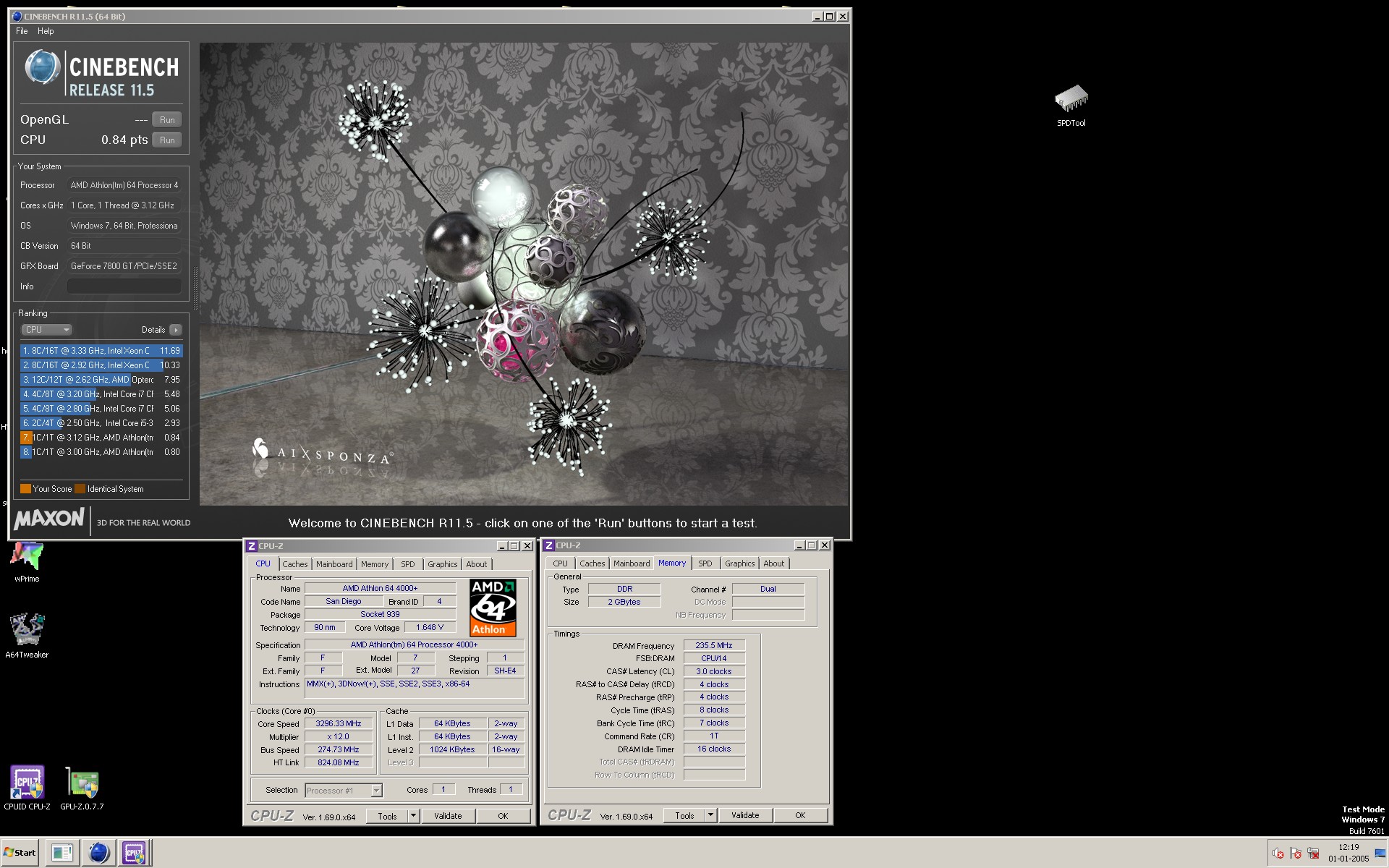
Task: Switch to Memory tab in left CPU-Z window
Action: (375, 564)
